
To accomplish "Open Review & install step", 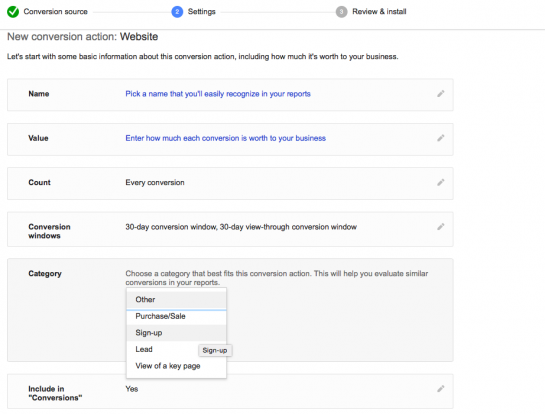I will (x=379, y=12).
